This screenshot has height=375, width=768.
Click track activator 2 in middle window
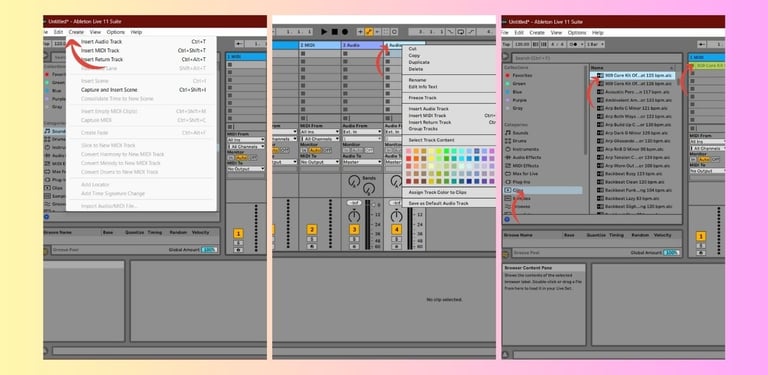(x=312, y=230)
